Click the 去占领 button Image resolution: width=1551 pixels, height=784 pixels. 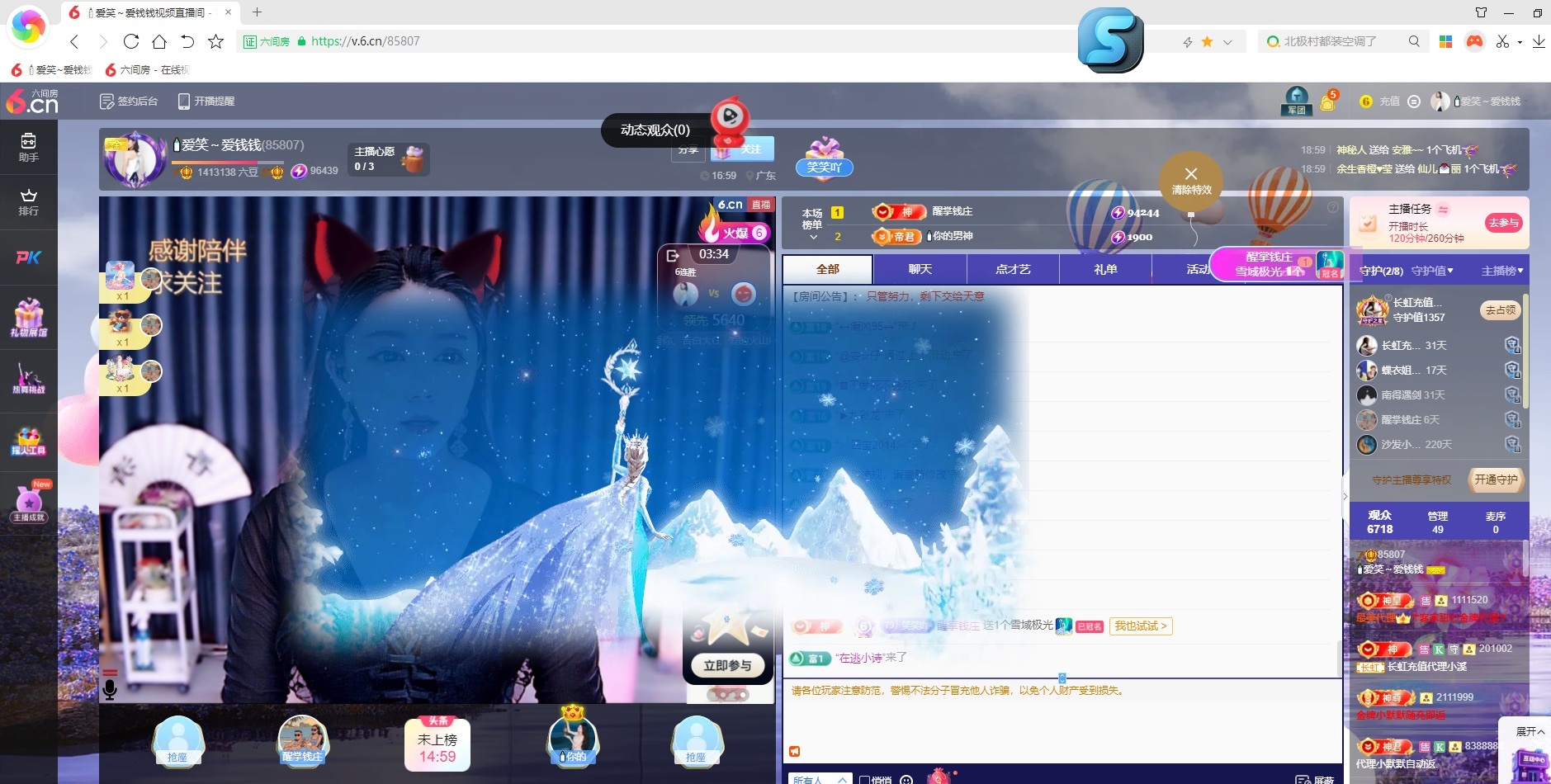(1501, 310)
